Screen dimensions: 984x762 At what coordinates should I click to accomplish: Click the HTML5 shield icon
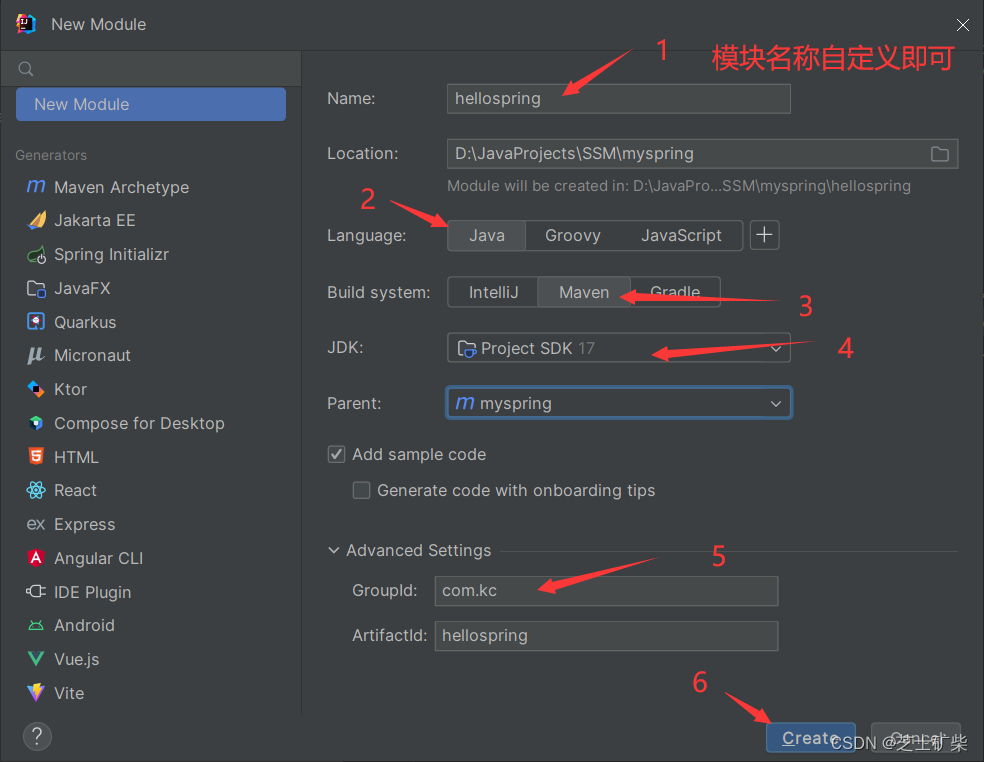[36, 456]
